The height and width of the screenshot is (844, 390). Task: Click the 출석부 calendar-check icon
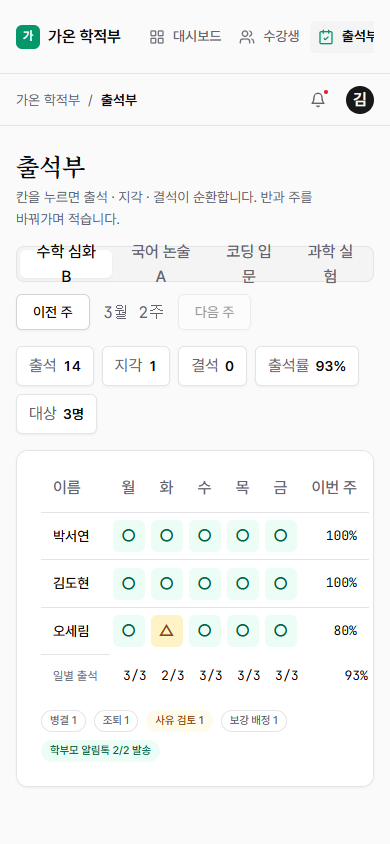click(x=325, y=37)
